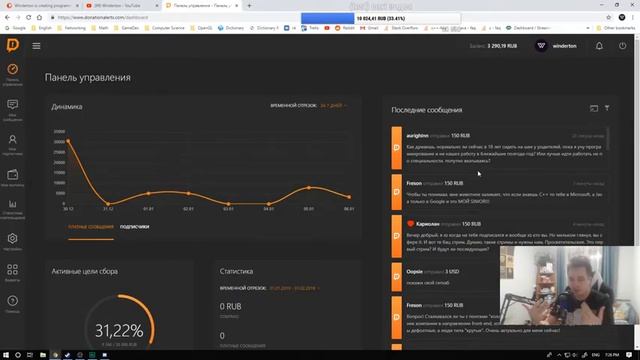
Task: Open a new browser tab
Action: pos(249,6)
